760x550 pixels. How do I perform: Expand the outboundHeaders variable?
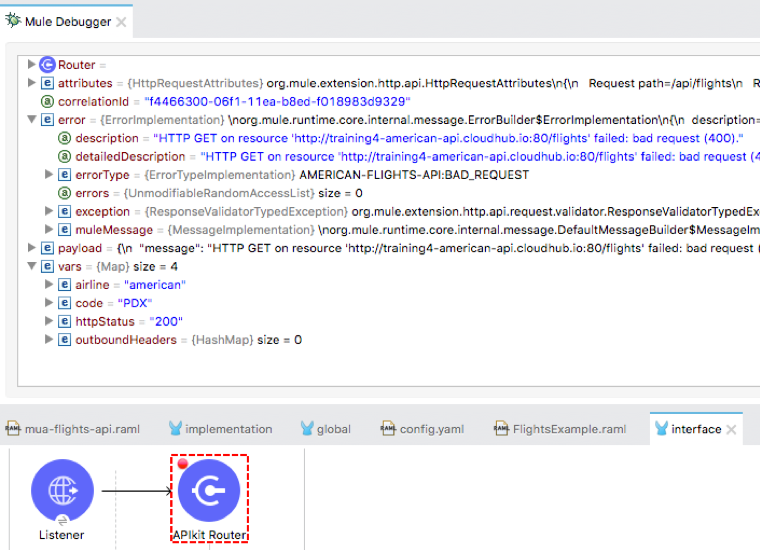click(x=48, y=339)
